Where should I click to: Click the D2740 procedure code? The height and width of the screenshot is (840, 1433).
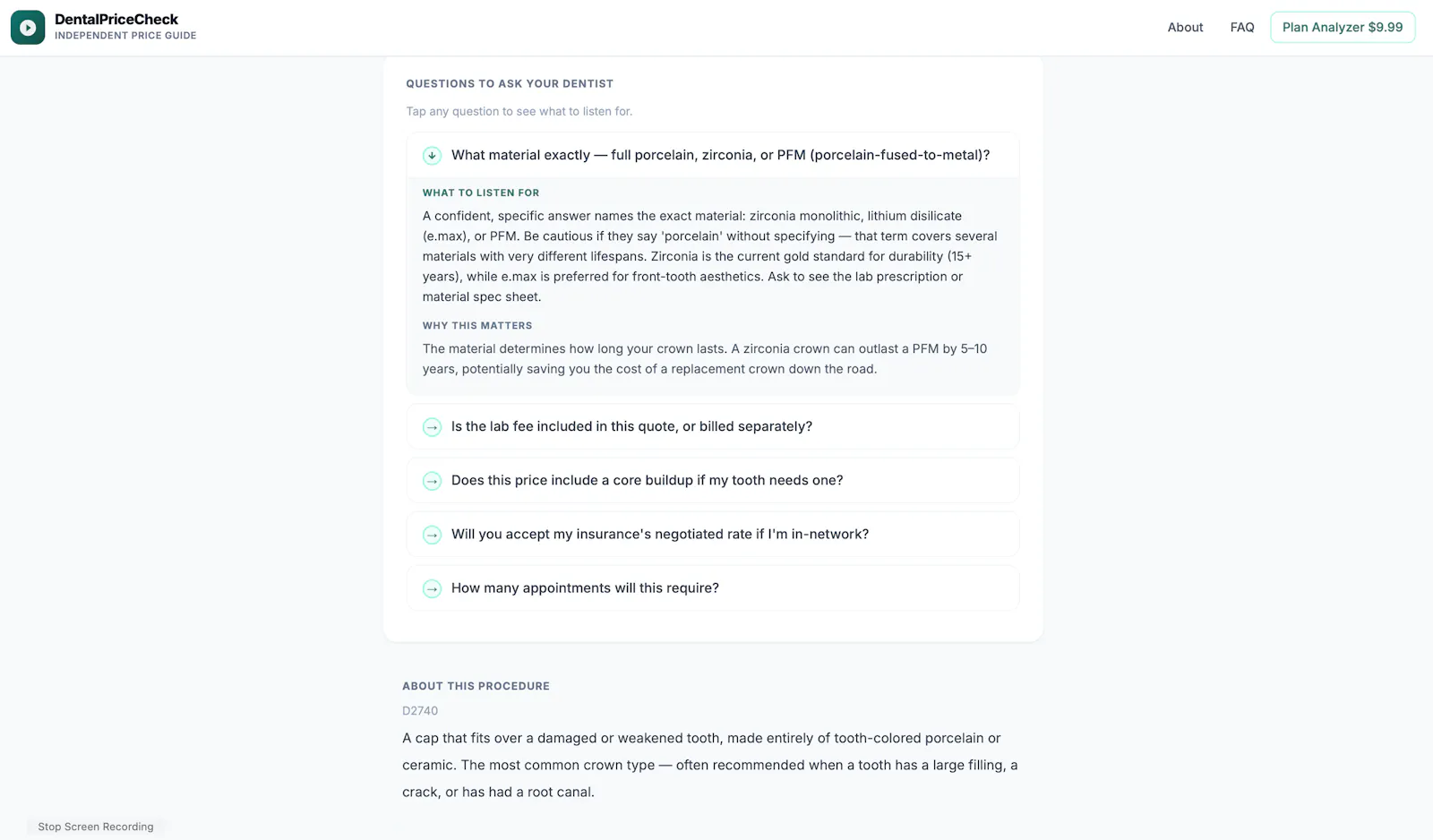click(420, 711)
